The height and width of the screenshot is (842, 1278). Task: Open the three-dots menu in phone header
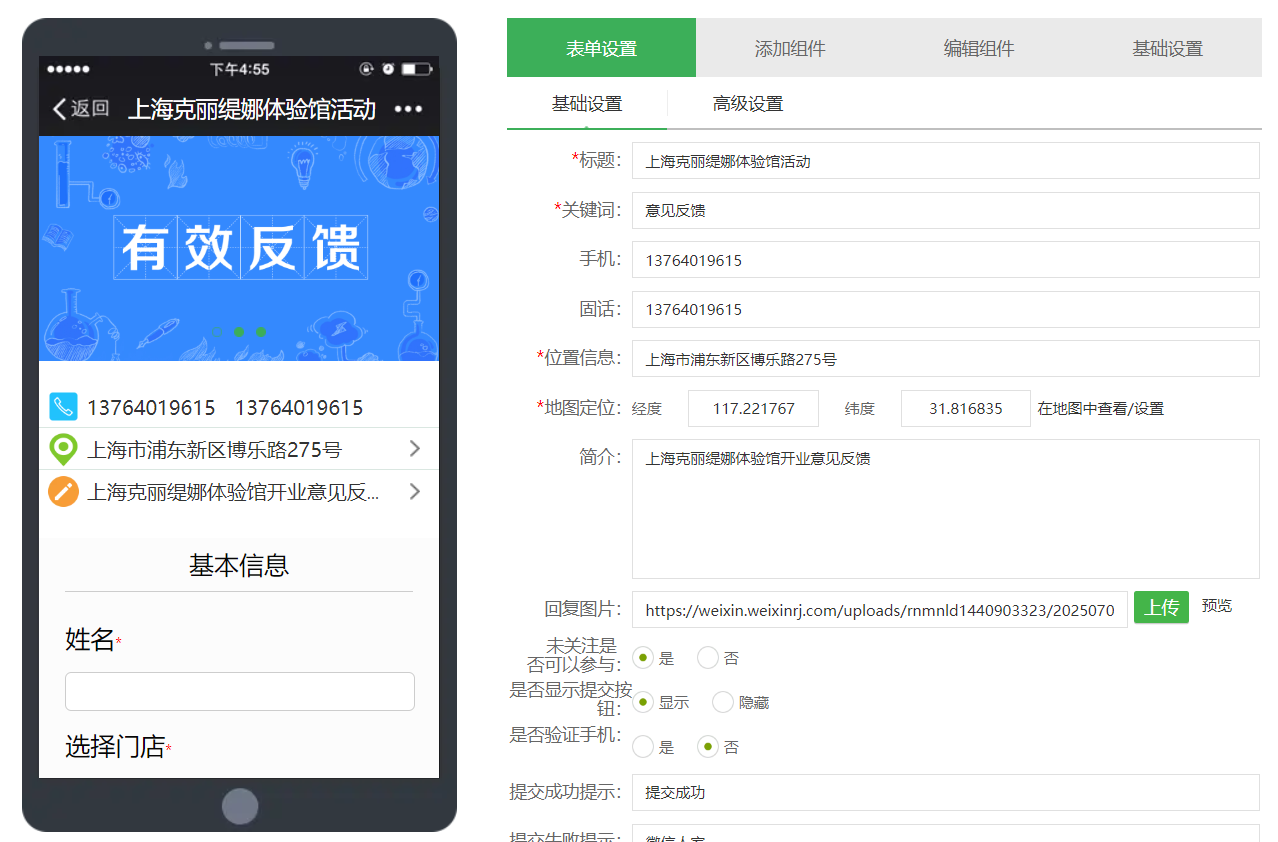tap(408, 109)
